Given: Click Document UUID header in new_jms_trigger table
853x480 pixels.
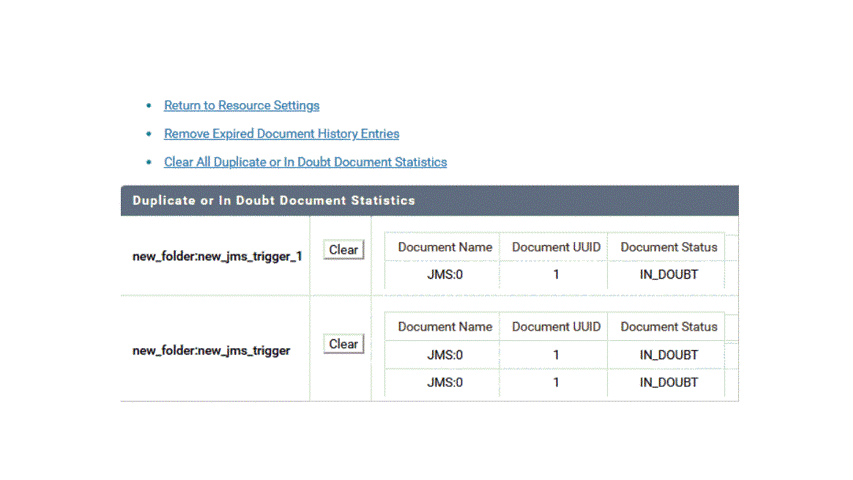Looking at the screenshot, I should click(x=556, y=327).
